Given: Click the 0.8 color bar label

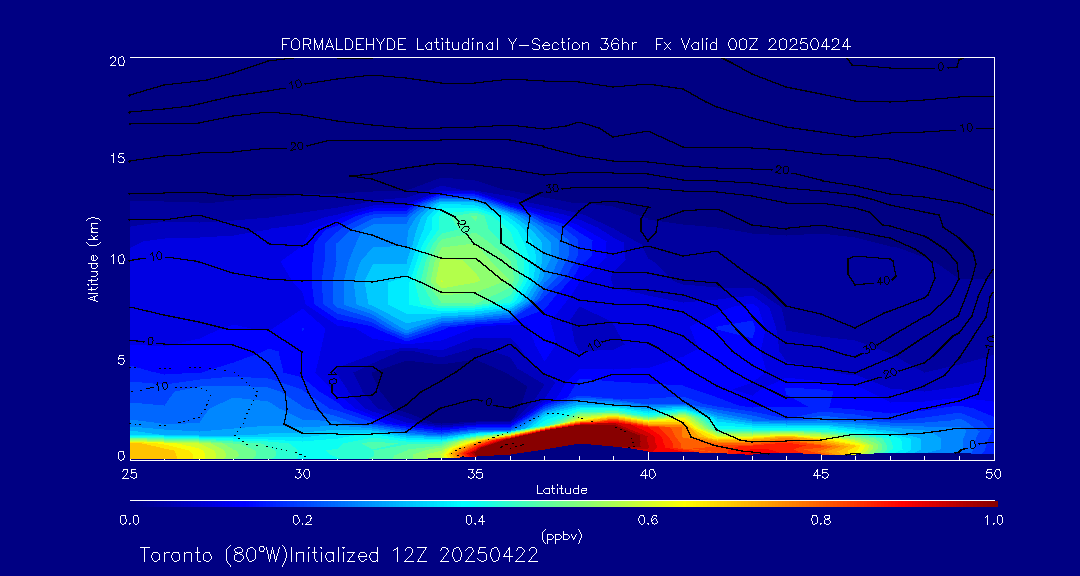Looking at the screenshot, I should (822, 520).
